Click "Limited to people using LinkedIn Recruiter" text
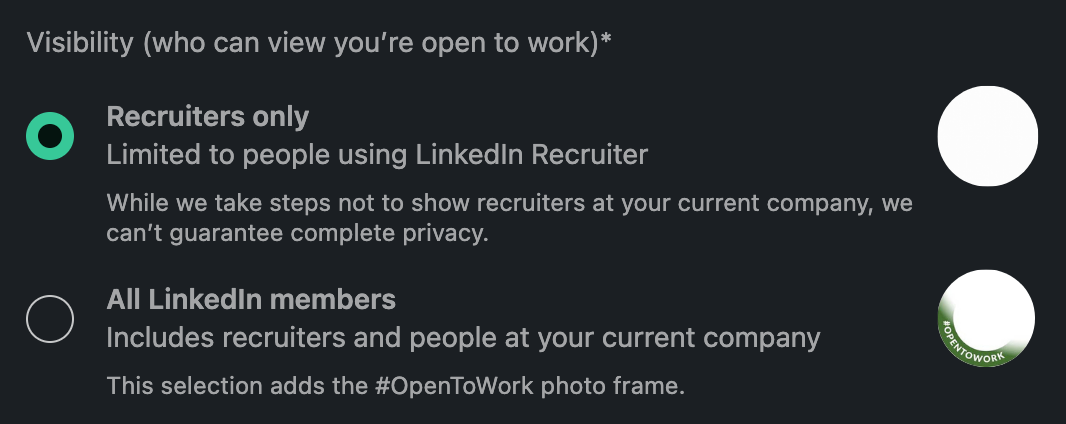Viewport: 1066px width, 424px height. pos(377,154)
